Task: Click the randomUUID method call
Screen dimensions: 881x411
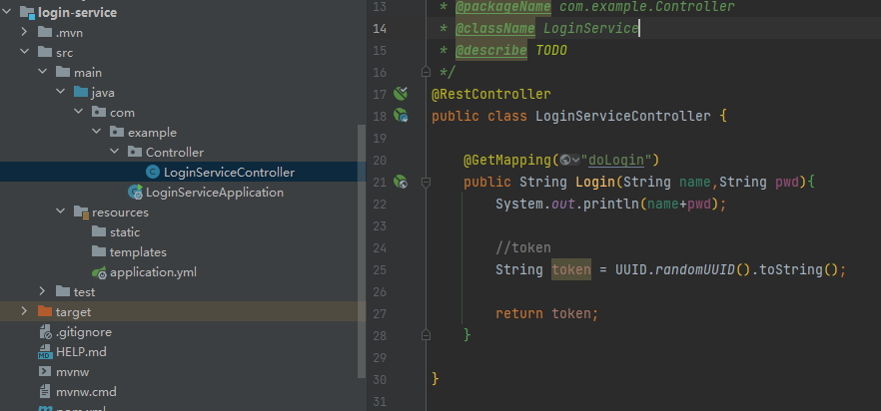Action: pos(695,270)
